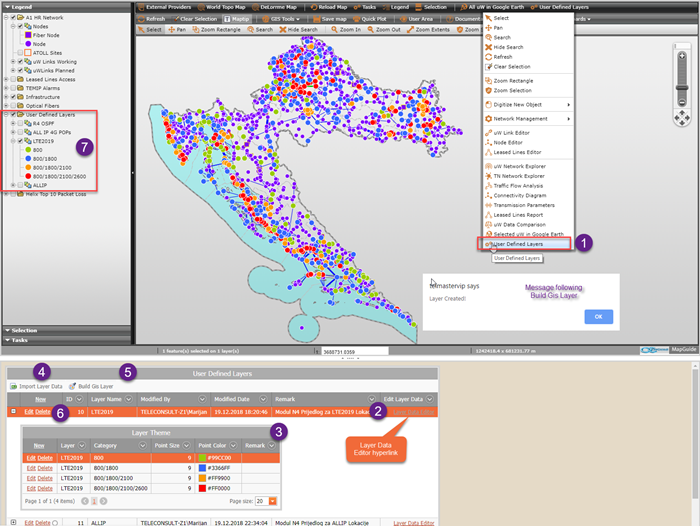Click Zoom Extents tool
The height and width of the screenshot is (526, 700).
[428, 29]
